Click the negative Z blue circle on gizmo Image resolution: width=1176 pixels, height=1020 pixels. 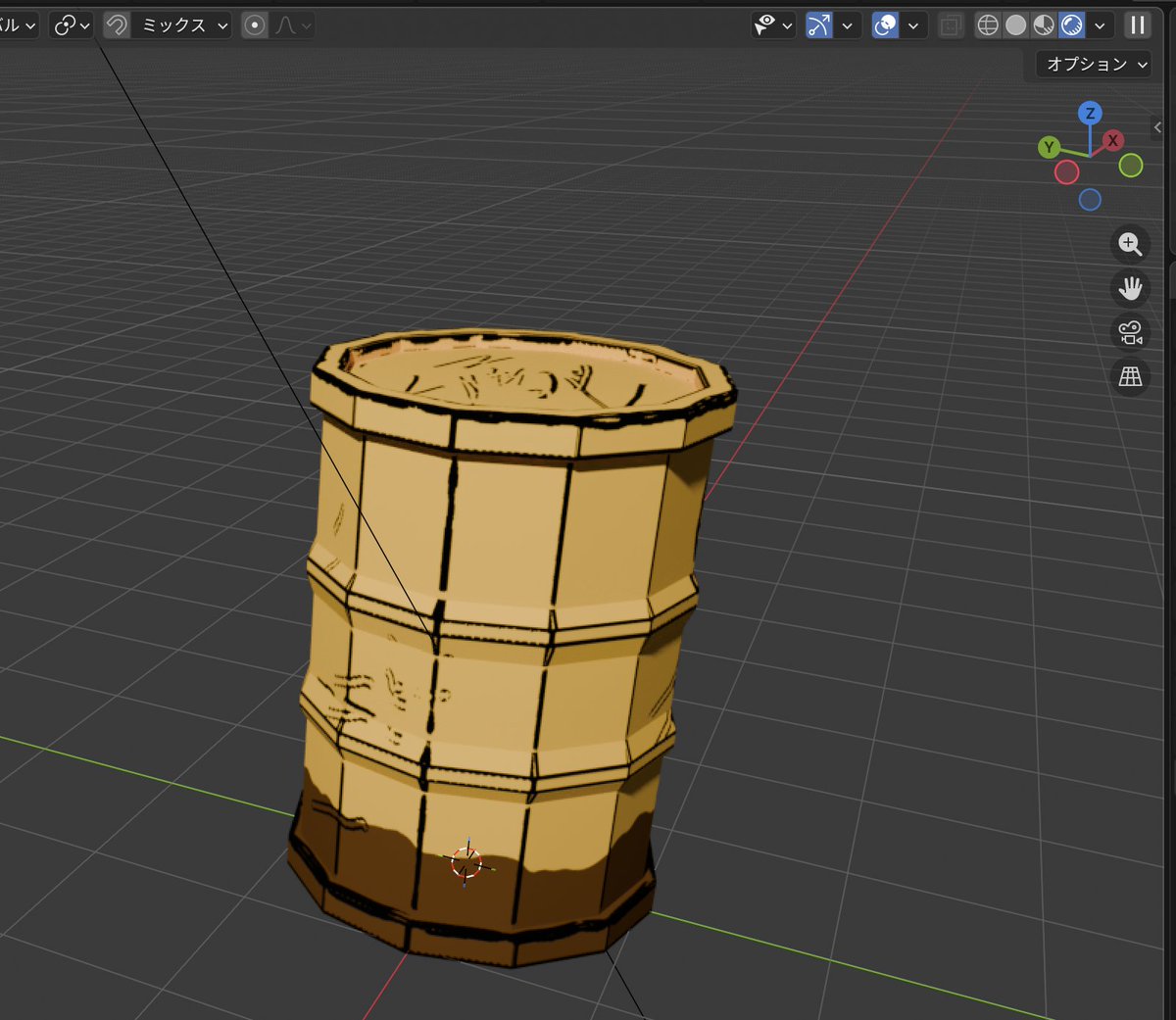coord(1090,200)
